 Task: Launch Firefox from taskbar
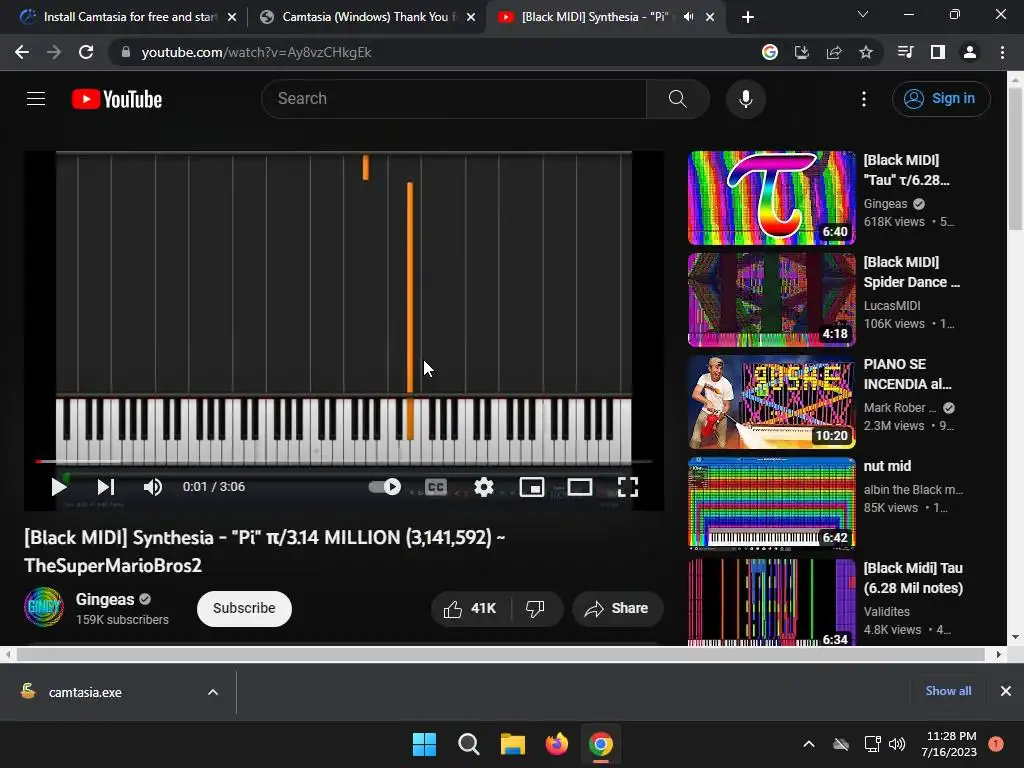click(x=556, y=744)
